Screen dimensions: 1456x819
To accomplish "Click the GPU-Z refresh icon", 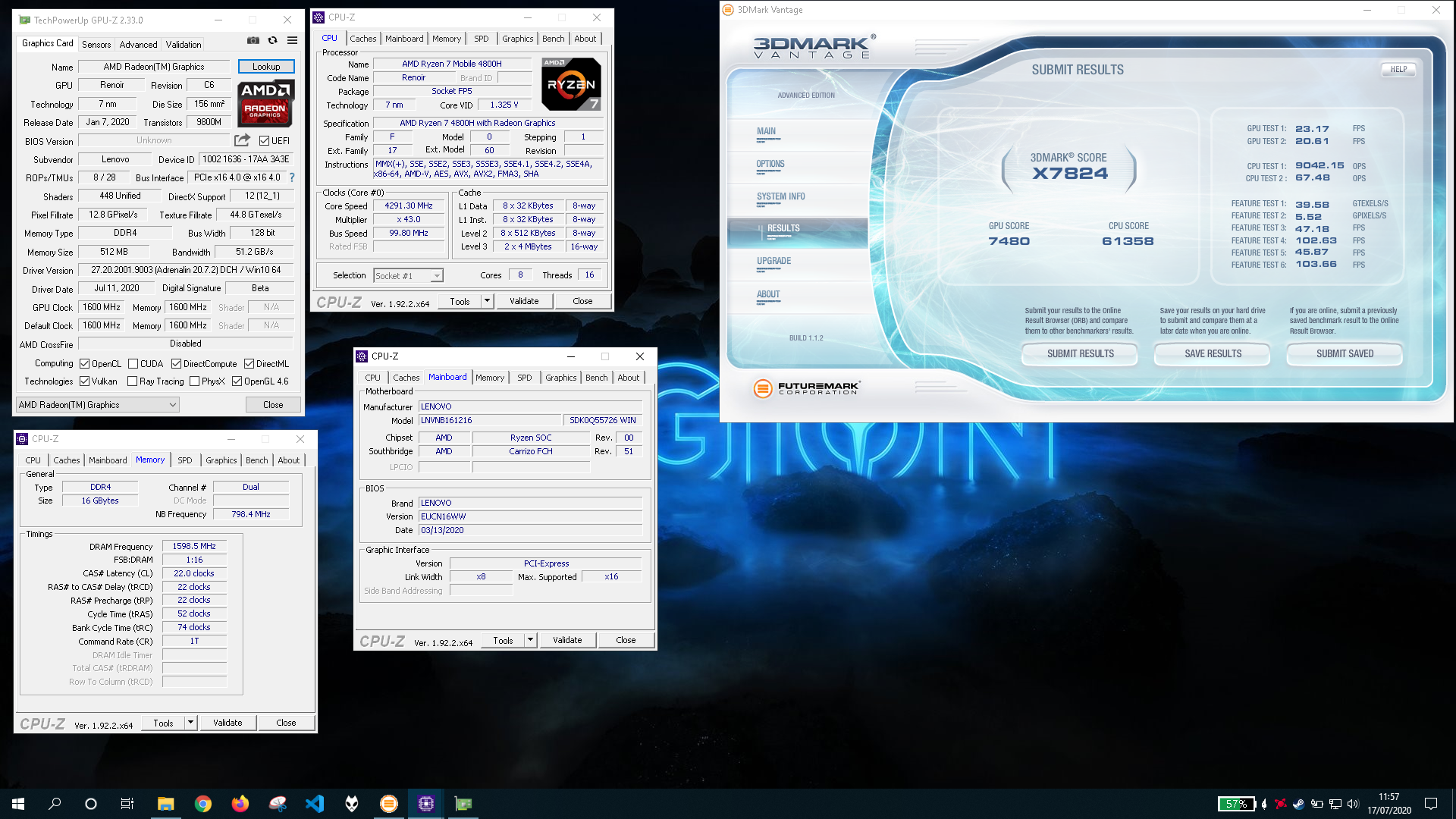I will (273, 40).
